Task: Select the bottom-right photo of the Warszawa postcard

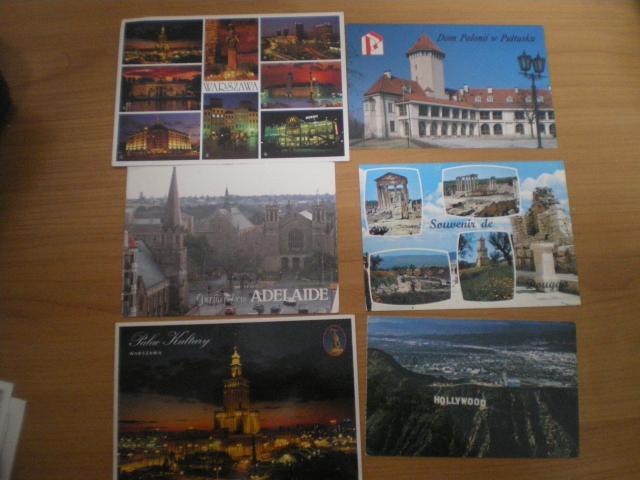Action: [302, 132]
